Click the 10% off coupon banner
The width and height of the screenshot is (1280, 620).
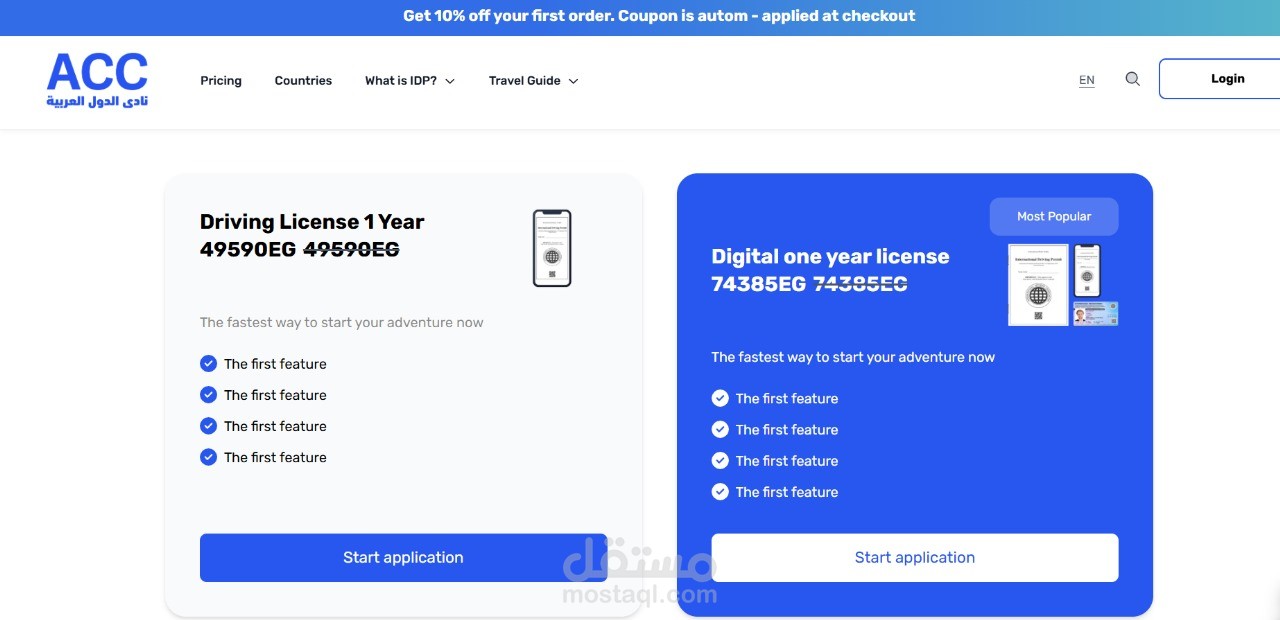click(x=658, y=16)
